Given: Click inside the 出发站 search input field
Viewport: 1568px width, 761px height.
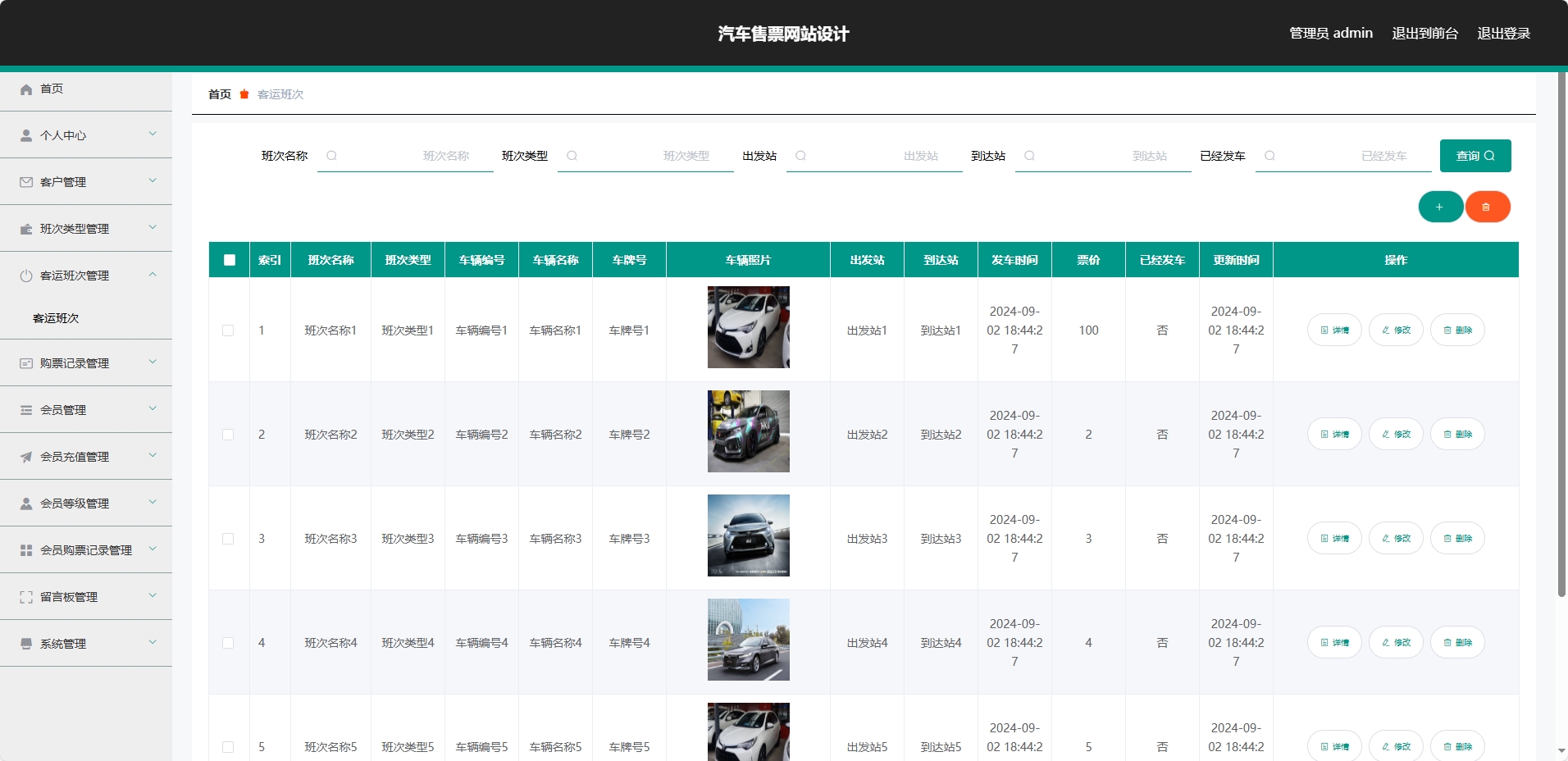Looking at the screenshot, I should 874,156.
